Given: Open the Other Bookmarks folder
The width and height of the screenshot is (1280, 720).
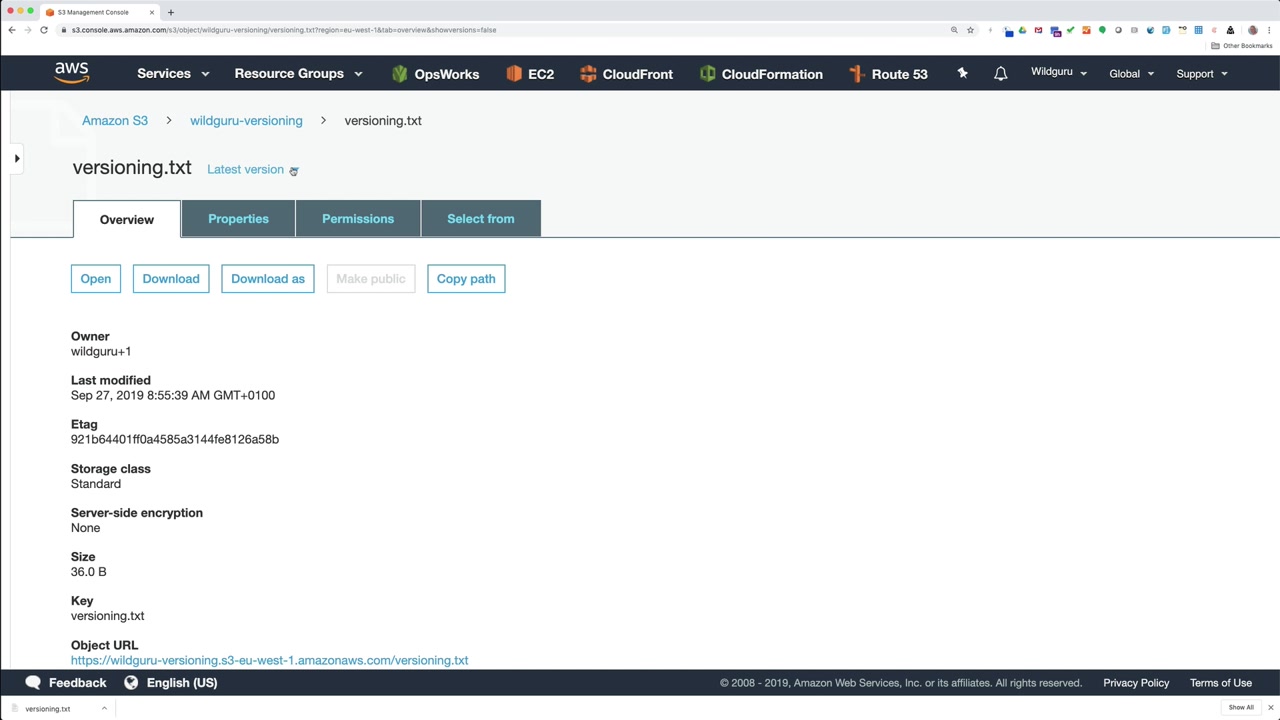Looking at the screenshot, I should point(1242,46).
